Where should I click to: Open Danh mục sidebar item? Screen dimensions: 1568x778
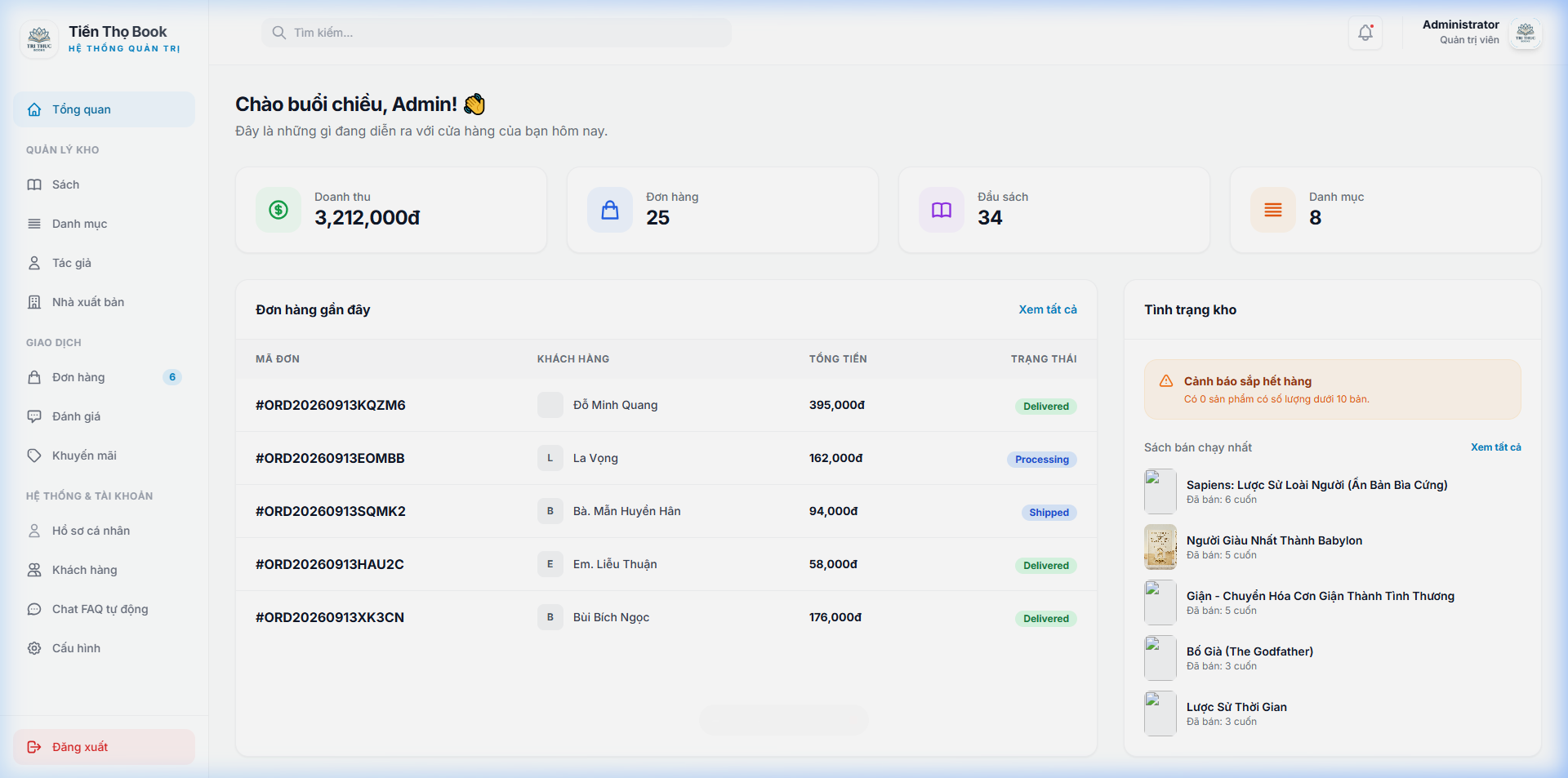coord(104,224)
